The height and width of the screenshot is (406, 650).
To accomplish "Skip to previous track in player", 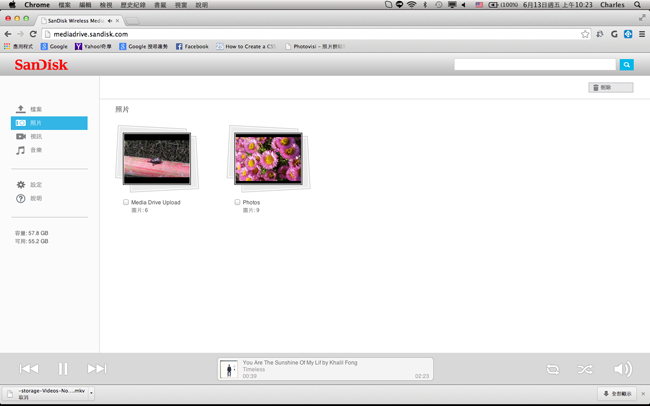I will pos(29,368).
